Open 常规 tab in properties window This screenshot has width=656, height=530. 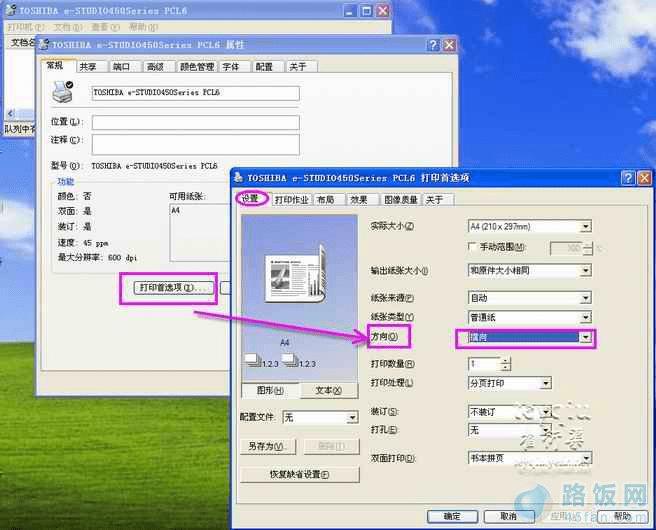56,65
